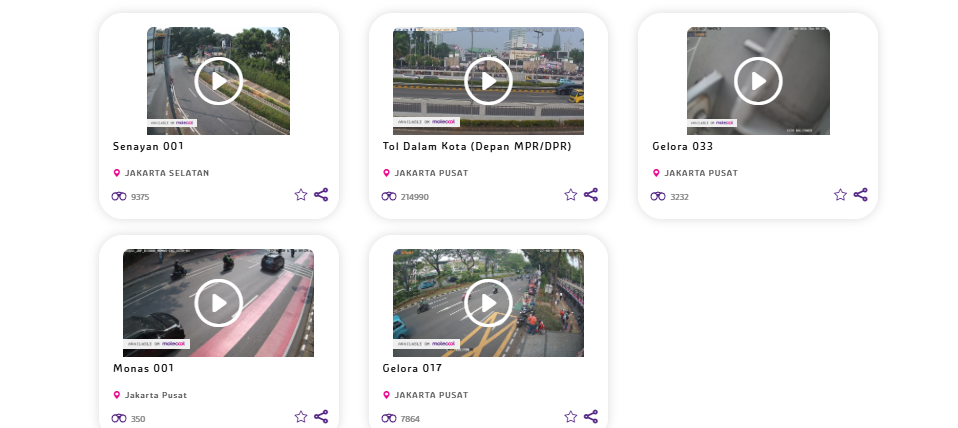Share the Tol Dalam Kota camera
This screenshot has width=958, height=428.
591,195
